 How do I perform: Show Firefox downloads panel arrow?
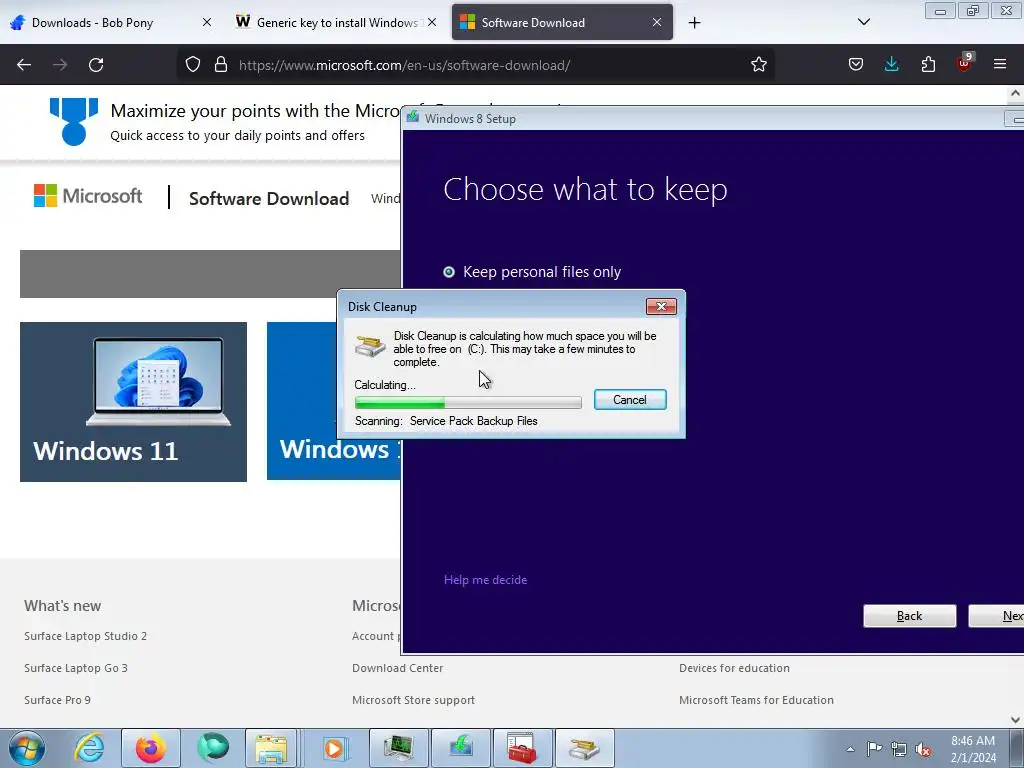click(891, 65)
